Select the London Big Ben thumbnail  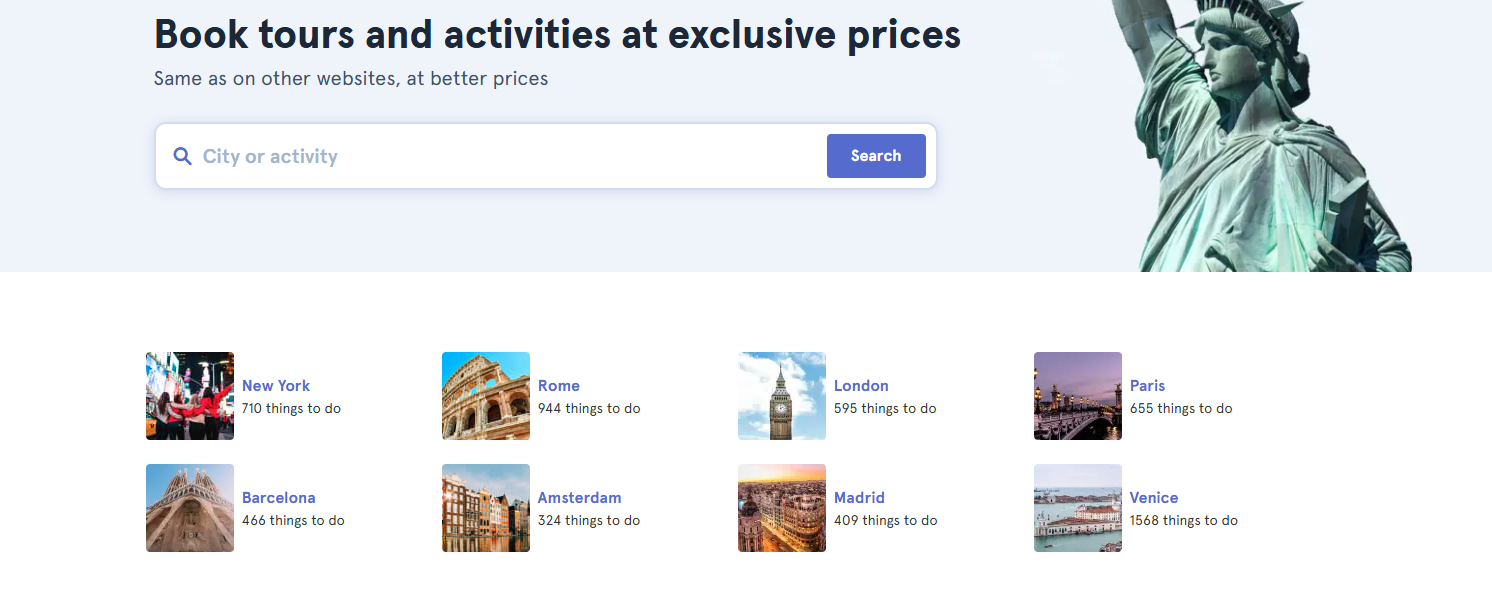(782, 396)
